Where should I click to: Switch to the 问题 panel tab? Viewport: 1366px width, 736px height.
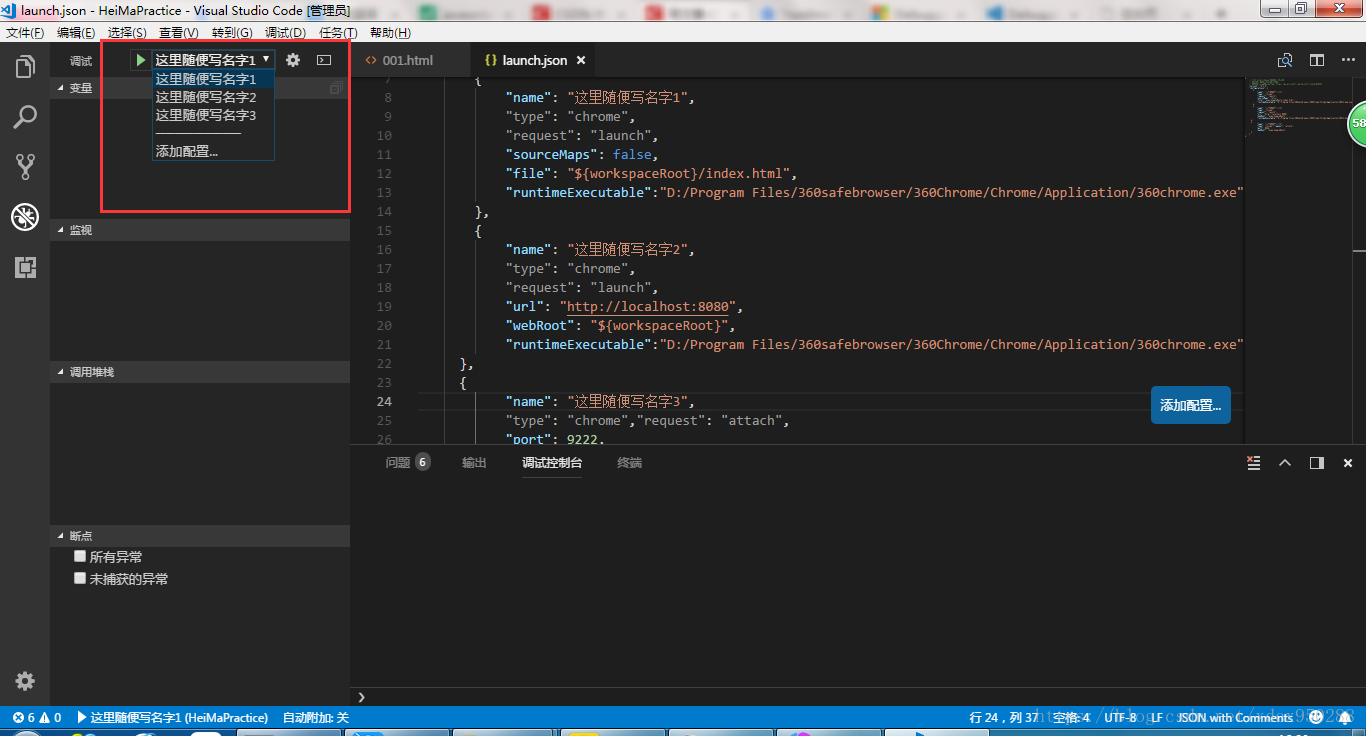407,463
